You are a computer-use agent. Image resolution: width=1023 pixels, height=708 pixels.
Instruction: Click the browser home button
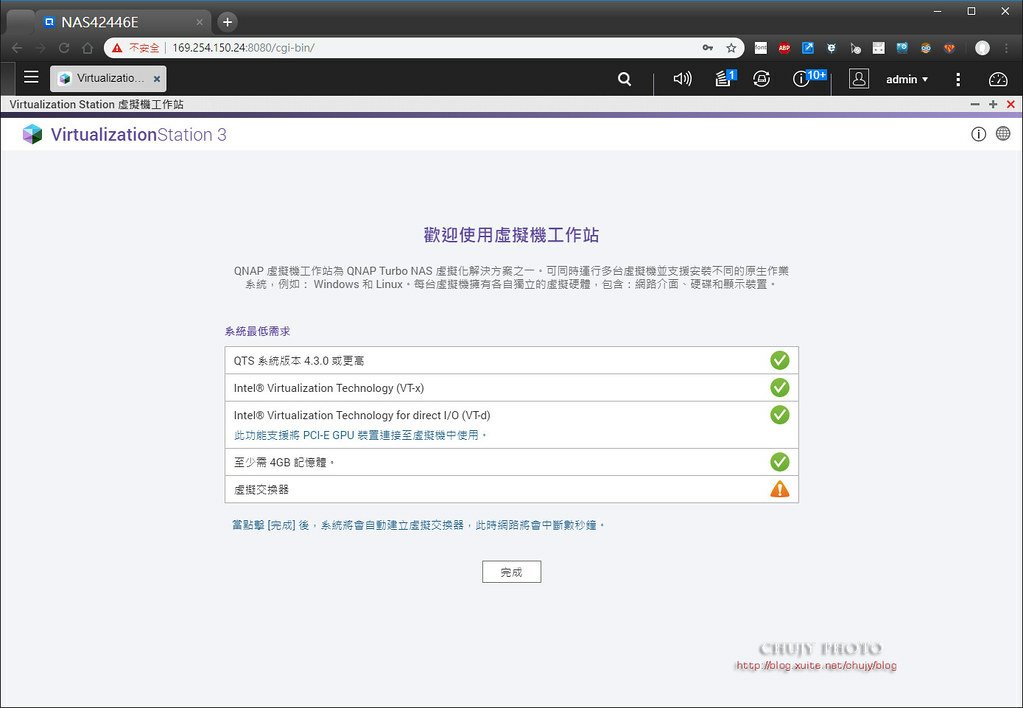pos(87,48)
